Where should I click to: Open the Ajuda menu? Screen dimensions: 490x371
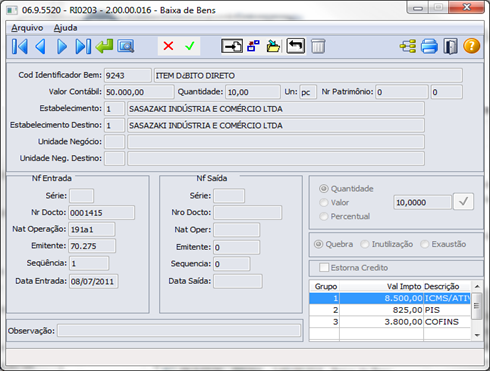(65, 28)
